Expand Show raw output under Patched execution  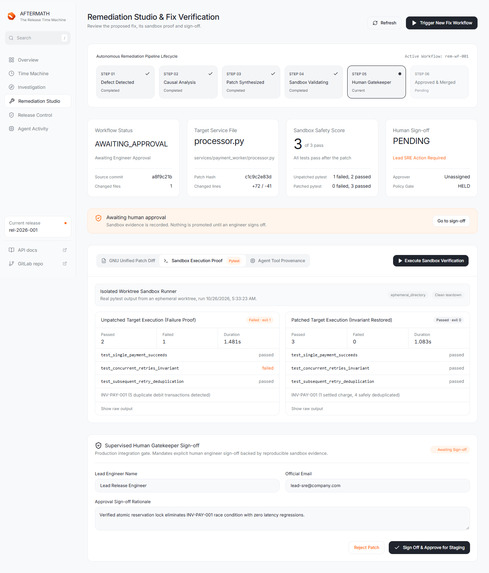(x=307, y=409)
